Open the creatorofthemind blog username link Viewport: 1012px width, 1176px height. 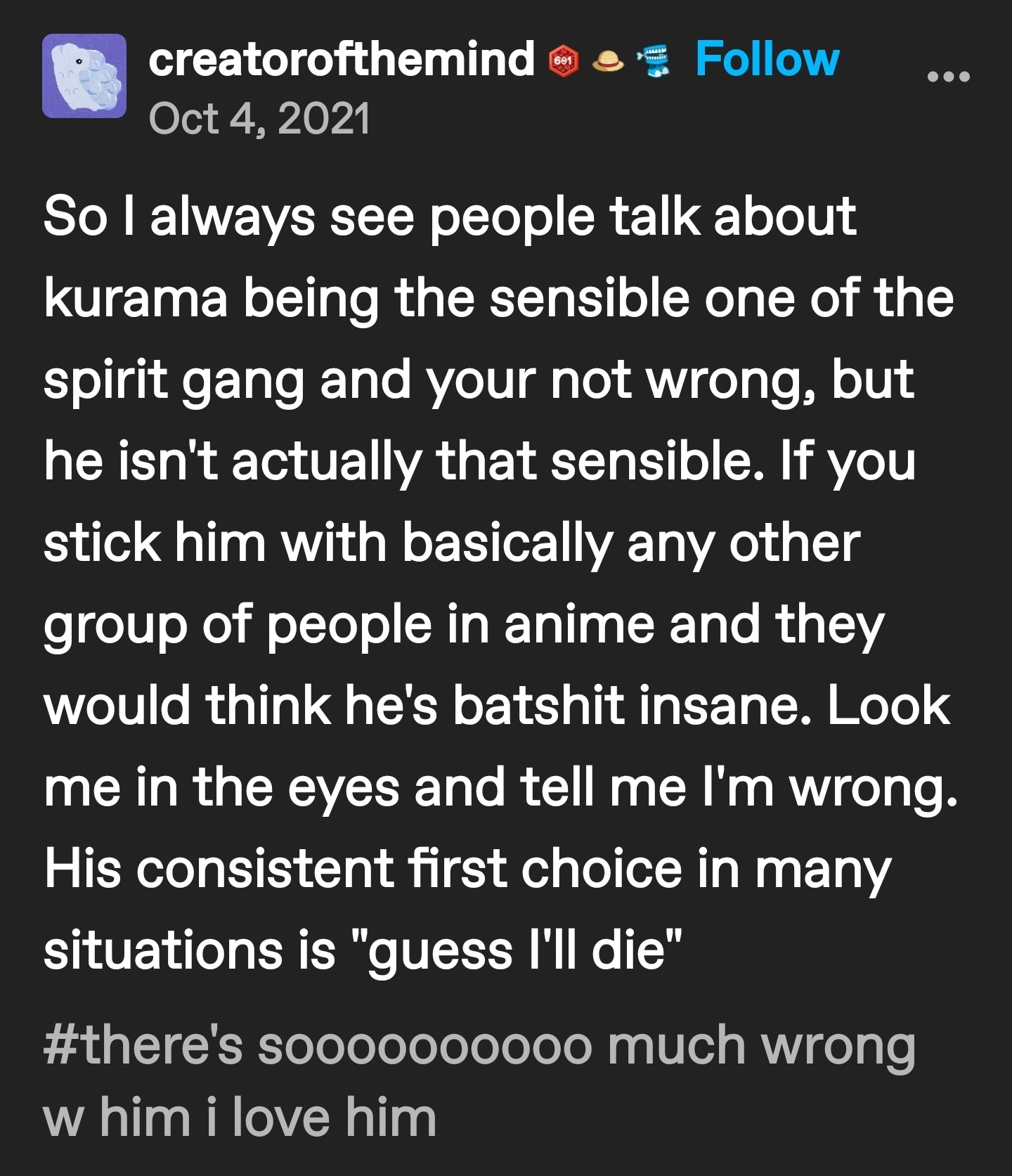(341, 59)
